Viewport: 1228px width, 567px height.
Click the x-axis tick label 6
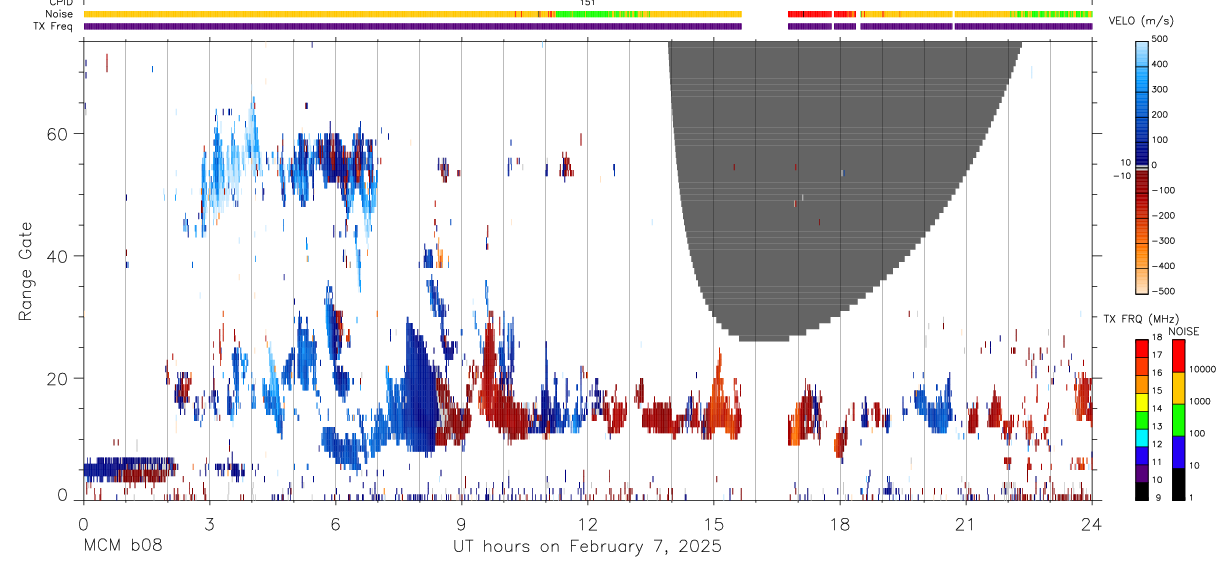click(335, 524)
